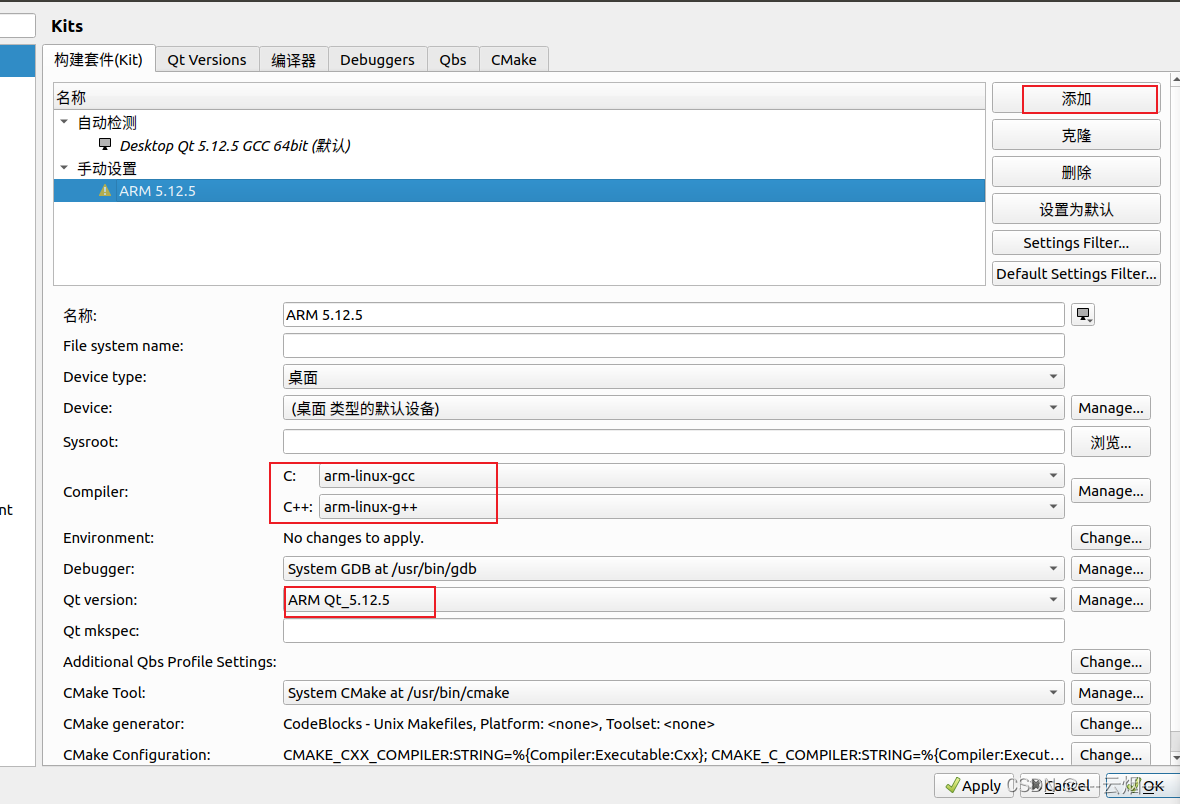Click the Apply button with green checkmark
1180x804 pixels.
coord(972,786)
